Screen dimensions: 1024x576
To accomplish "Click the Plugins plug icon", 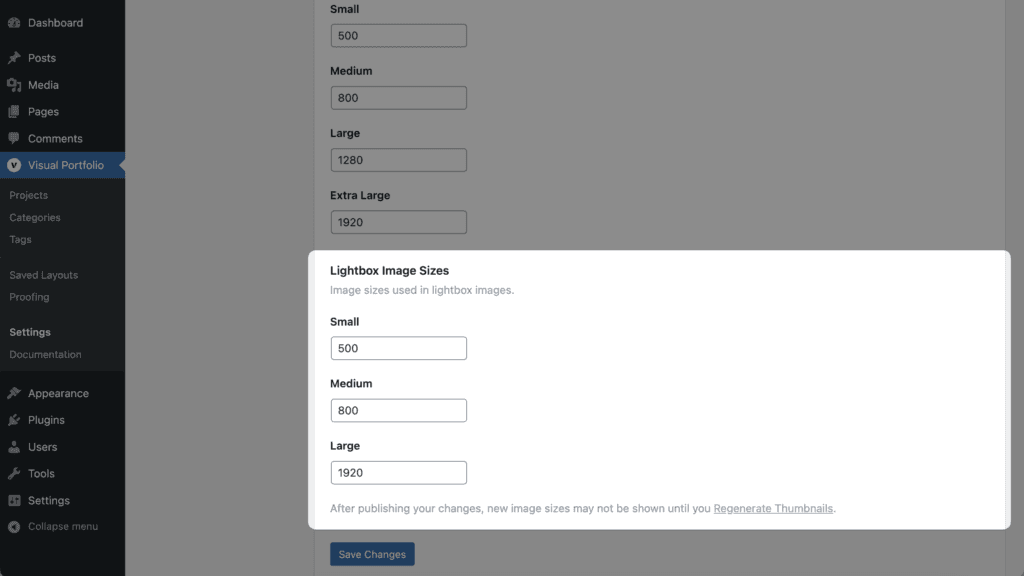I will point(14,420).
